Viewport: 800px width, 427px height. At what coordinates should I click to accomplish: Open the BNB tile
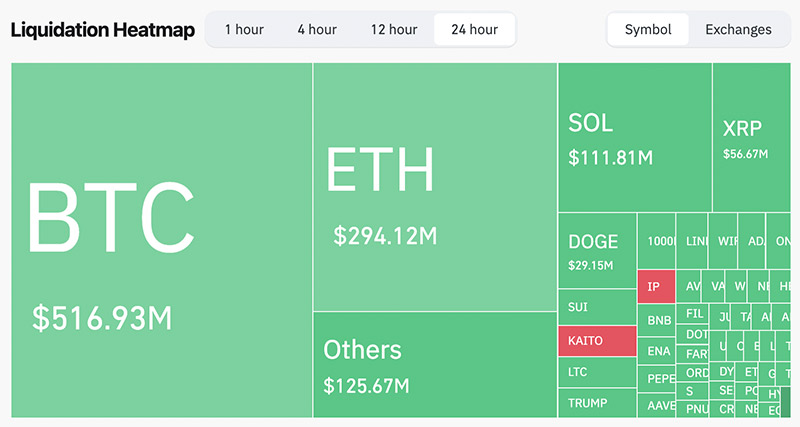point(656,320)
